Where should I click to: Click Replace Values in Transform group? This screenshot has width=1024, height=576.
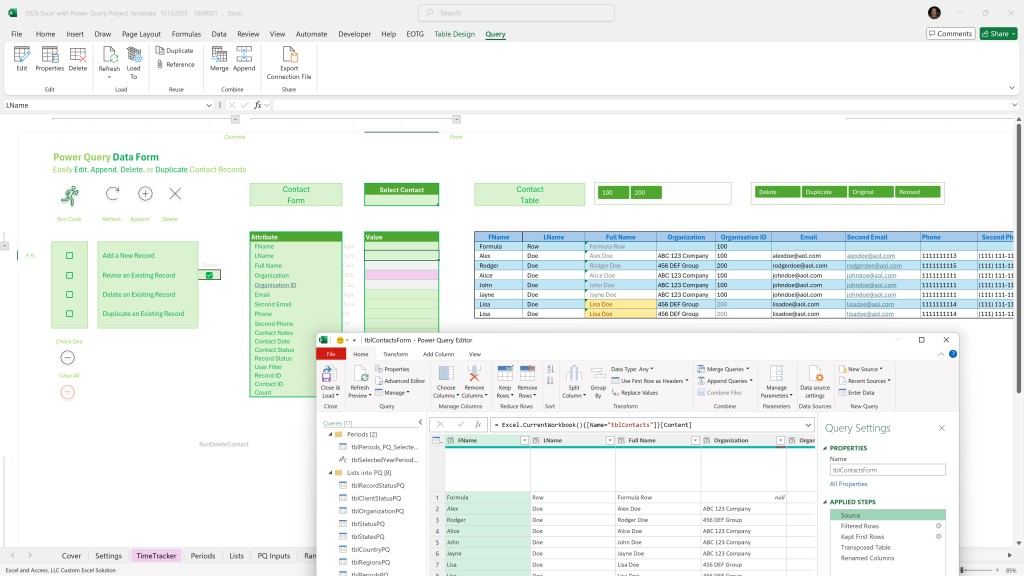click(x=634, y=392)
